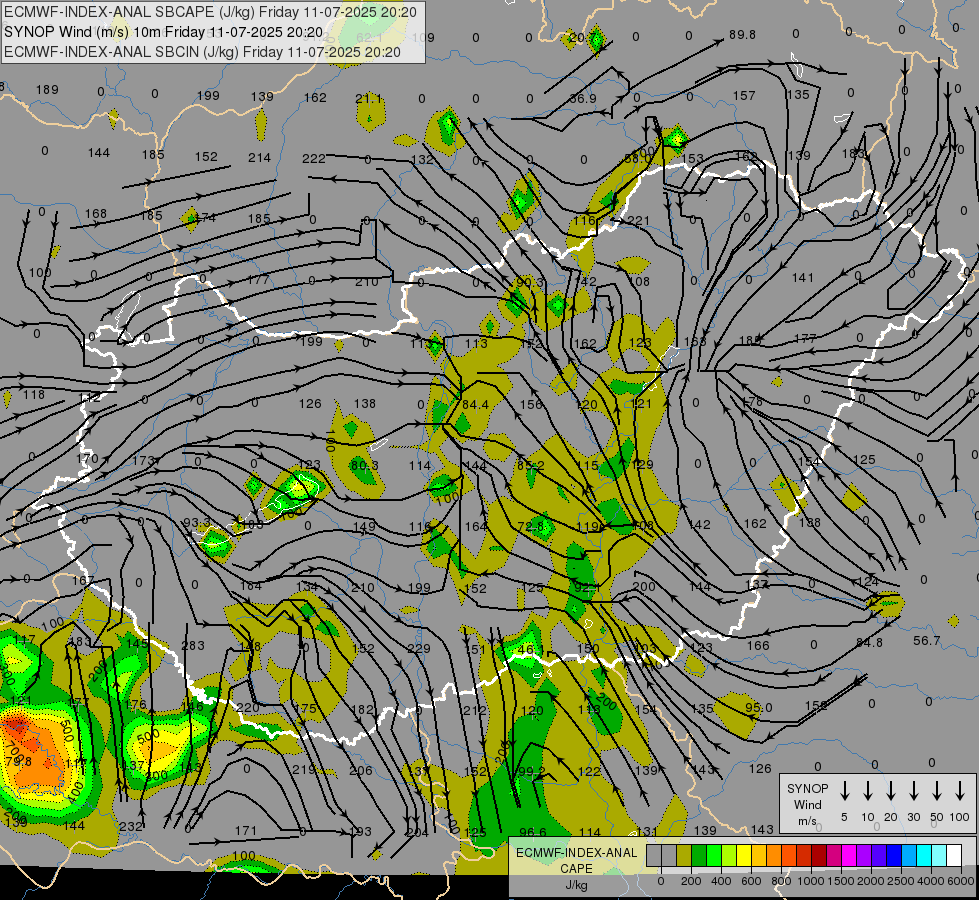Screen dimensions: 979x900
Task: Pick the pure blue swatch in CAPE scale
Action: coord(893,856)
